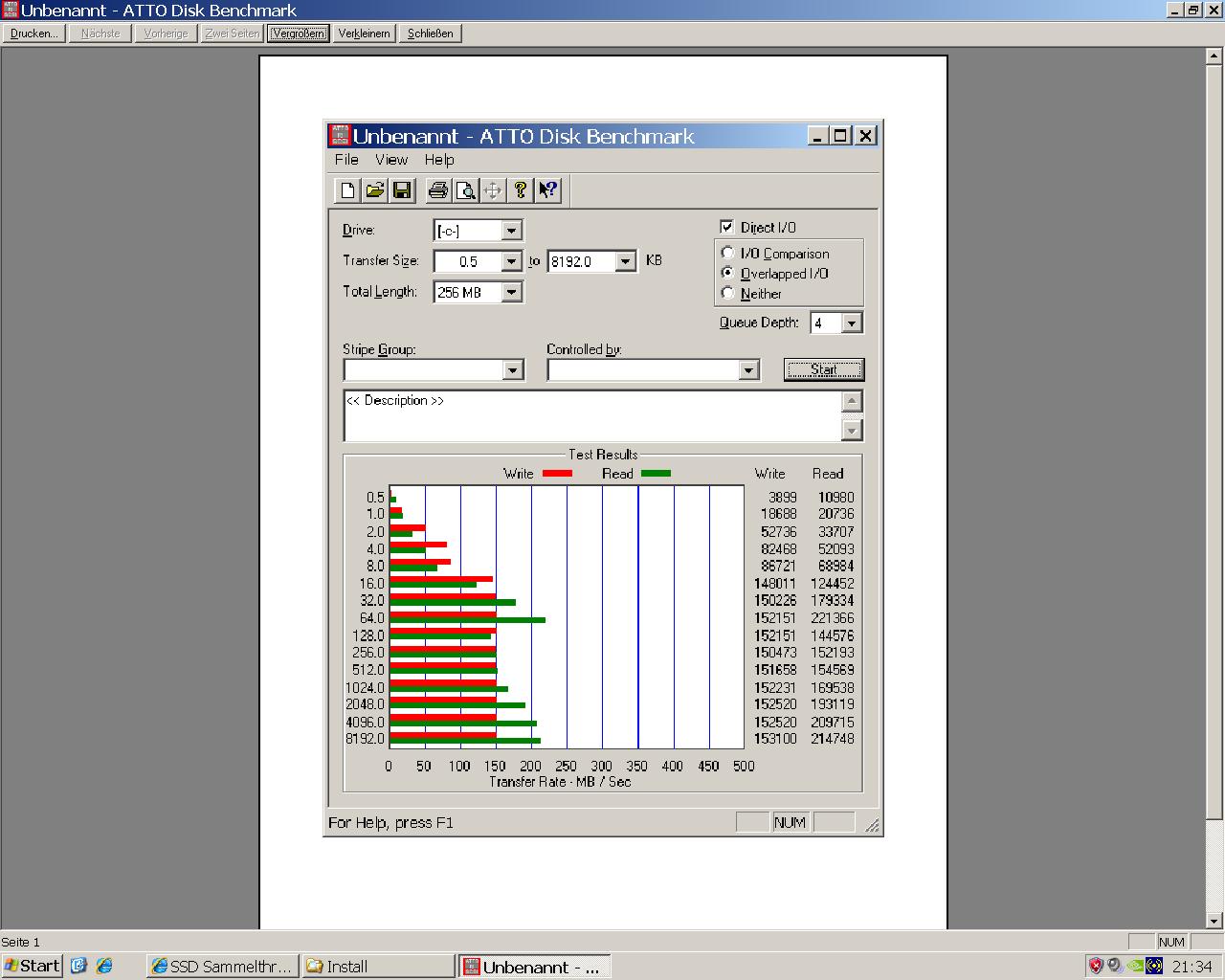Click the Start benchmark button
This screenshot has height=980, width=1225.
pyautogui.click(x=824, y=369)
